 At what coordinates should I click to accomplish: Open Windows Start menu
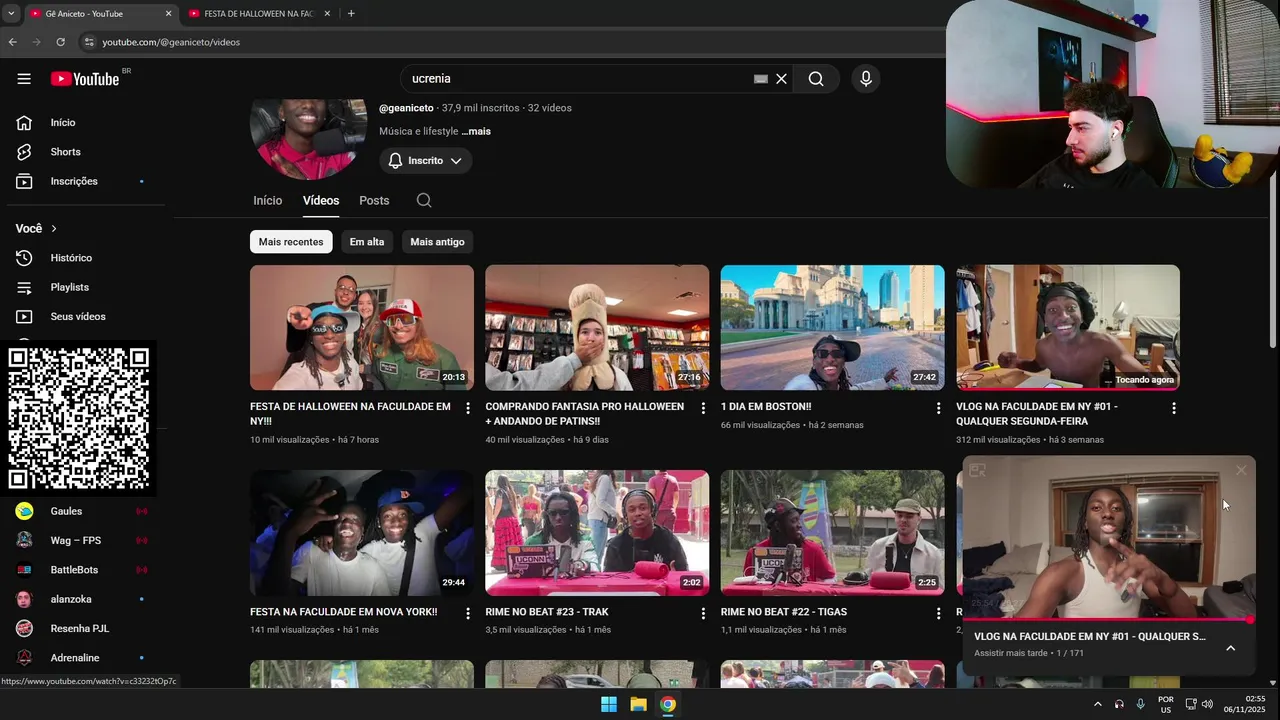pos(609,704)
